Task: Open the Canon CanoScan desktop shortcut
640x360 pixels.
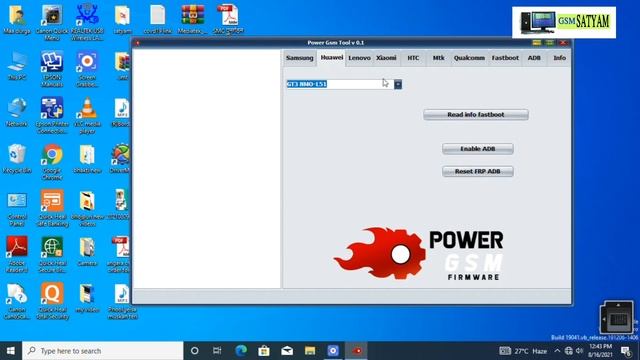Action: coord(17,301)
